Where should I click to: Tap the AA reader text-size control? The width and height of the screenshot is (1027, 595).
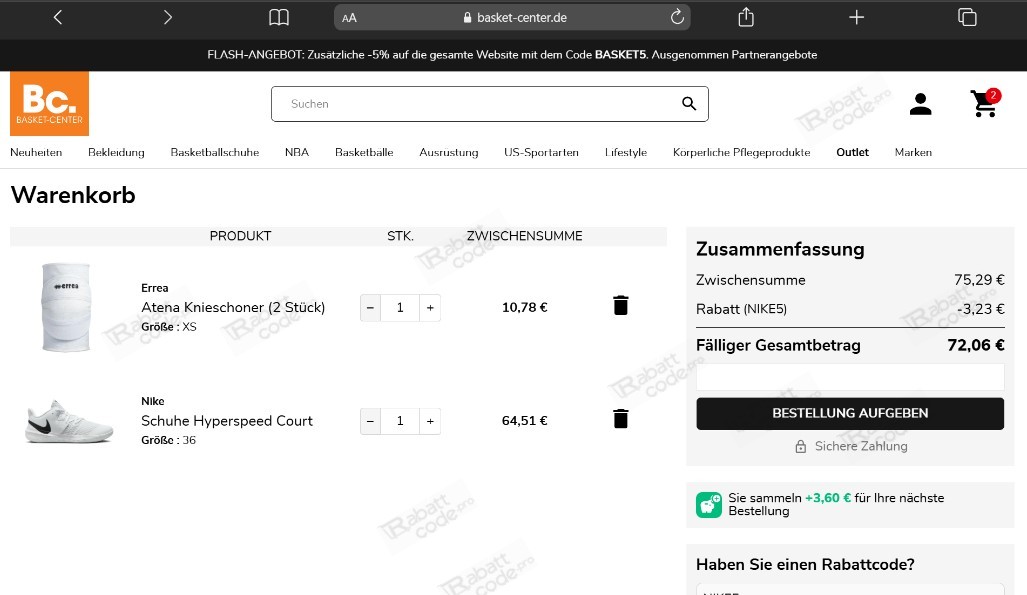349,18
